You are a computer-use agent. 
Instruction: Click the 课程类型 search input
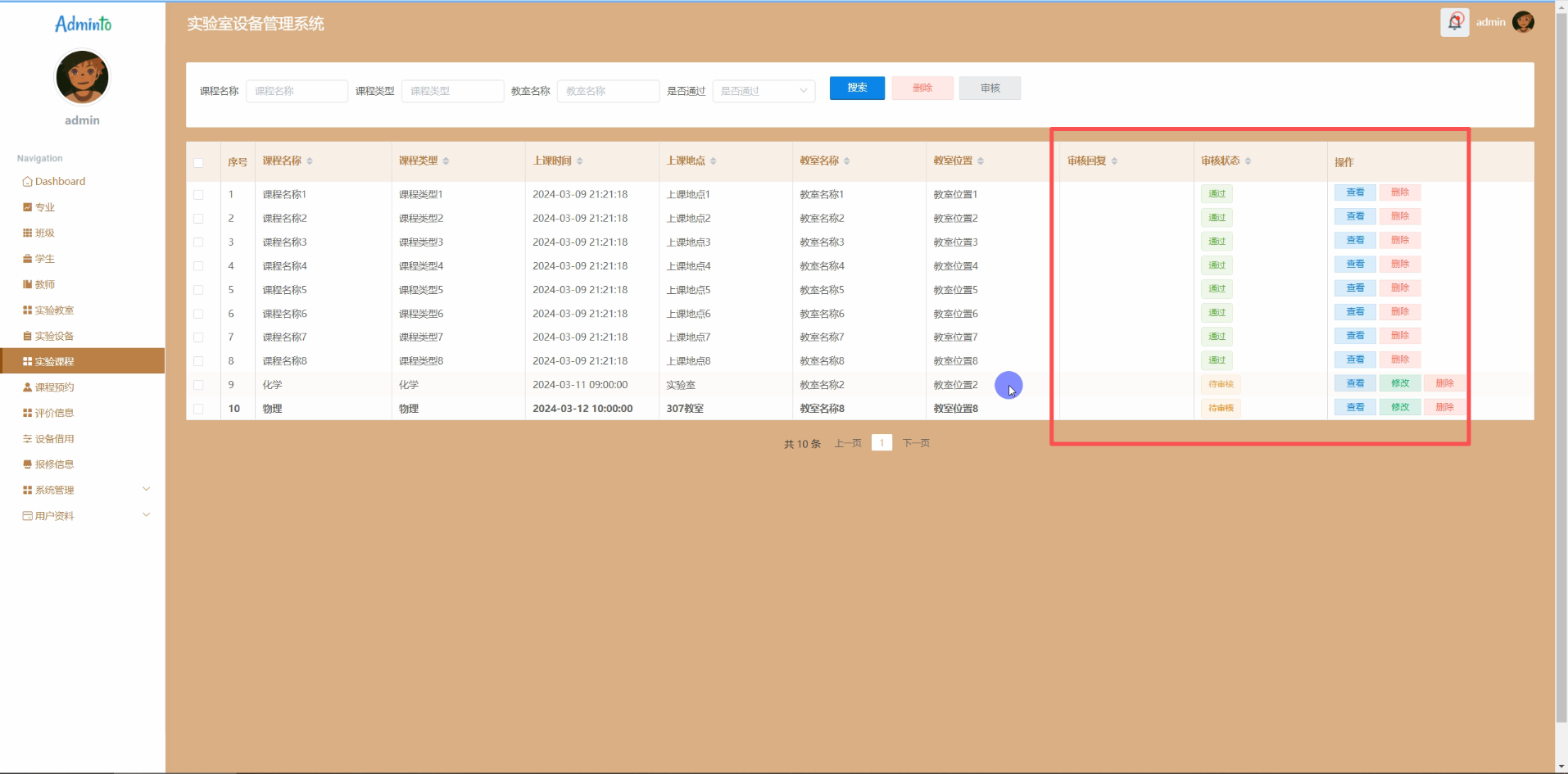point(452,91)
